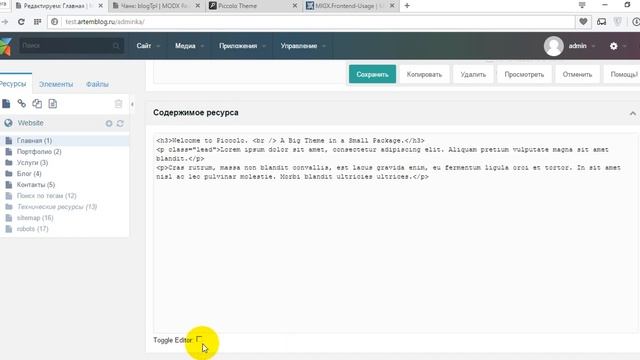Click the browser snapshot icon
The height and width of the screenshot is (360, 640).
coord(602,22)
